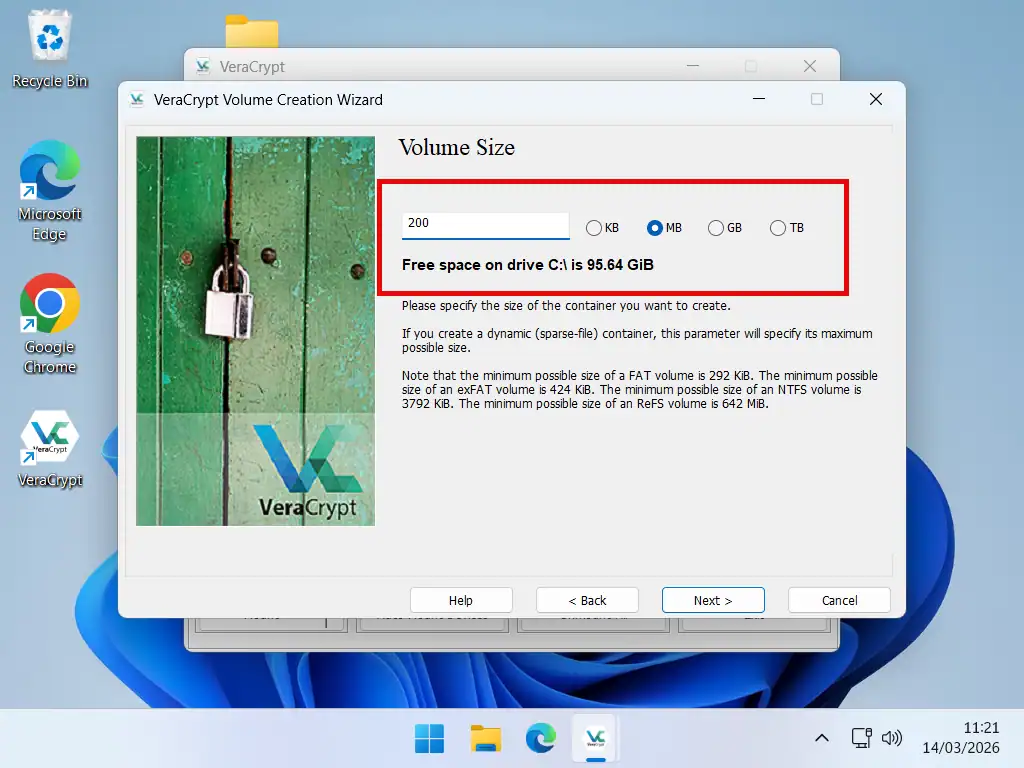This screenshot has width=1024, height=768.
Task: Open Edge from the taskbar
Action: point(540,738)
